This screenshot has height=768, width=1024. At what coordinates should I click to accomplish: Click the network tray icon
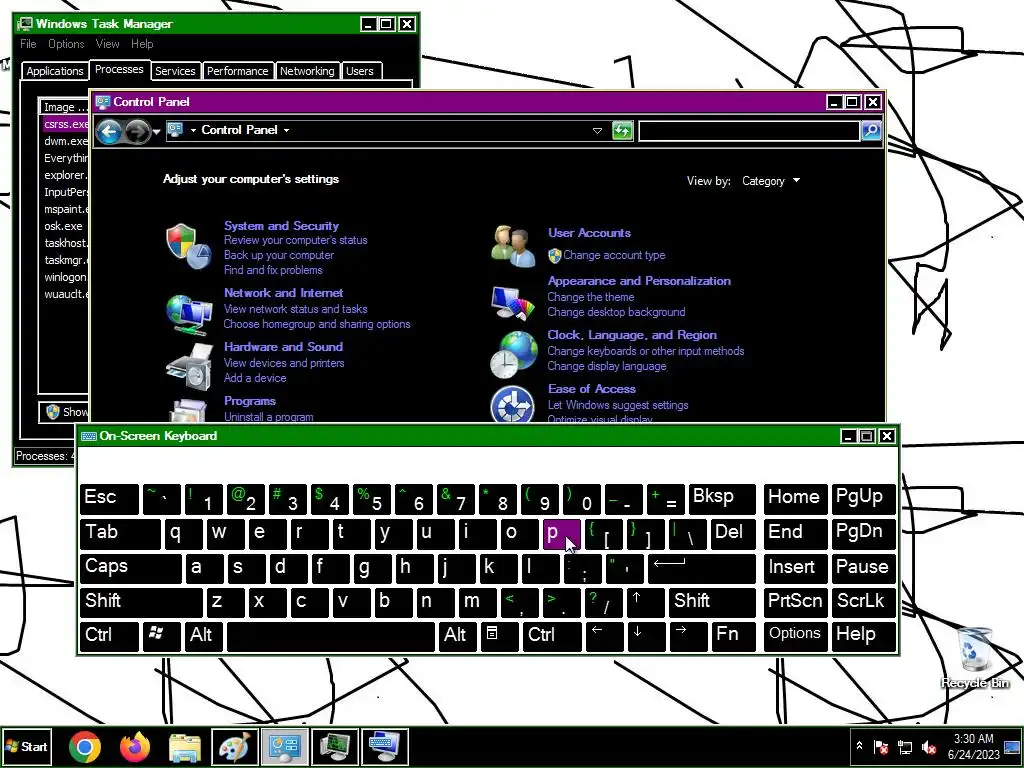pyautogui.click(x=905, y=746)
